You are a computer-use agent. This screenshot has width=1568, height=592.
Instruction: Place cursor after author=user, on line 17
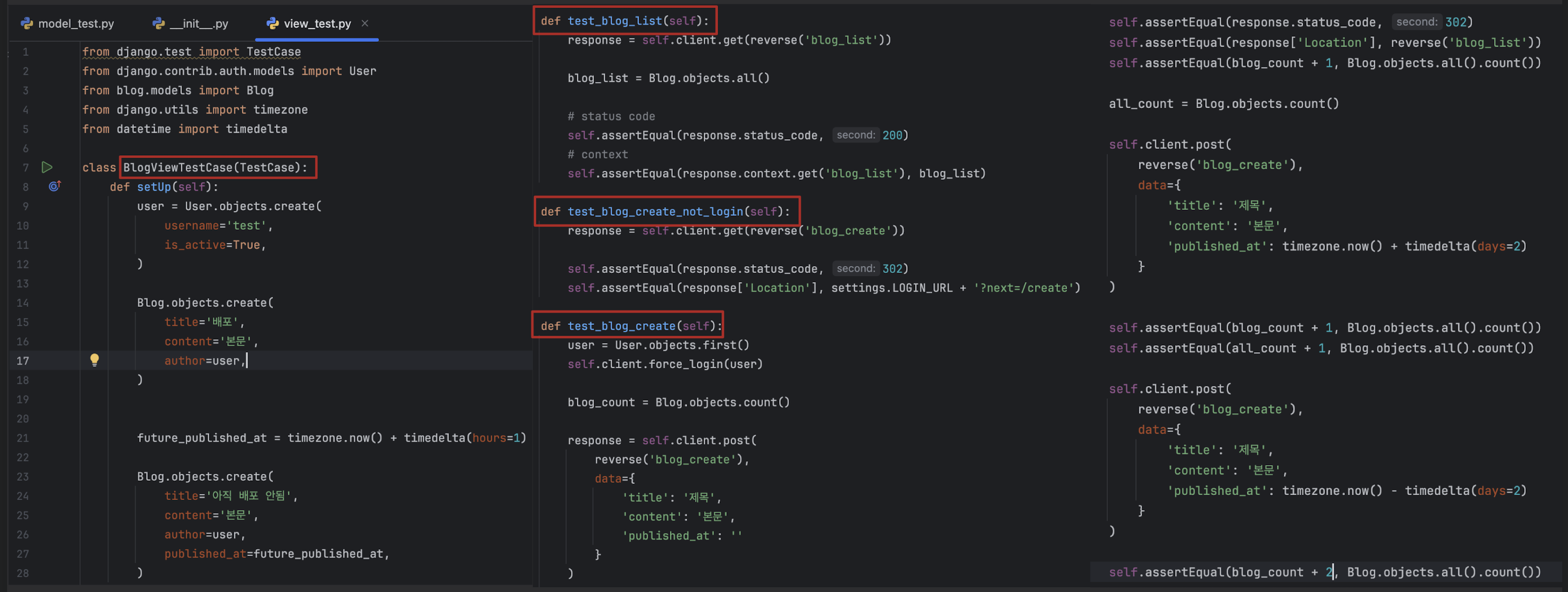pos(247,361)
